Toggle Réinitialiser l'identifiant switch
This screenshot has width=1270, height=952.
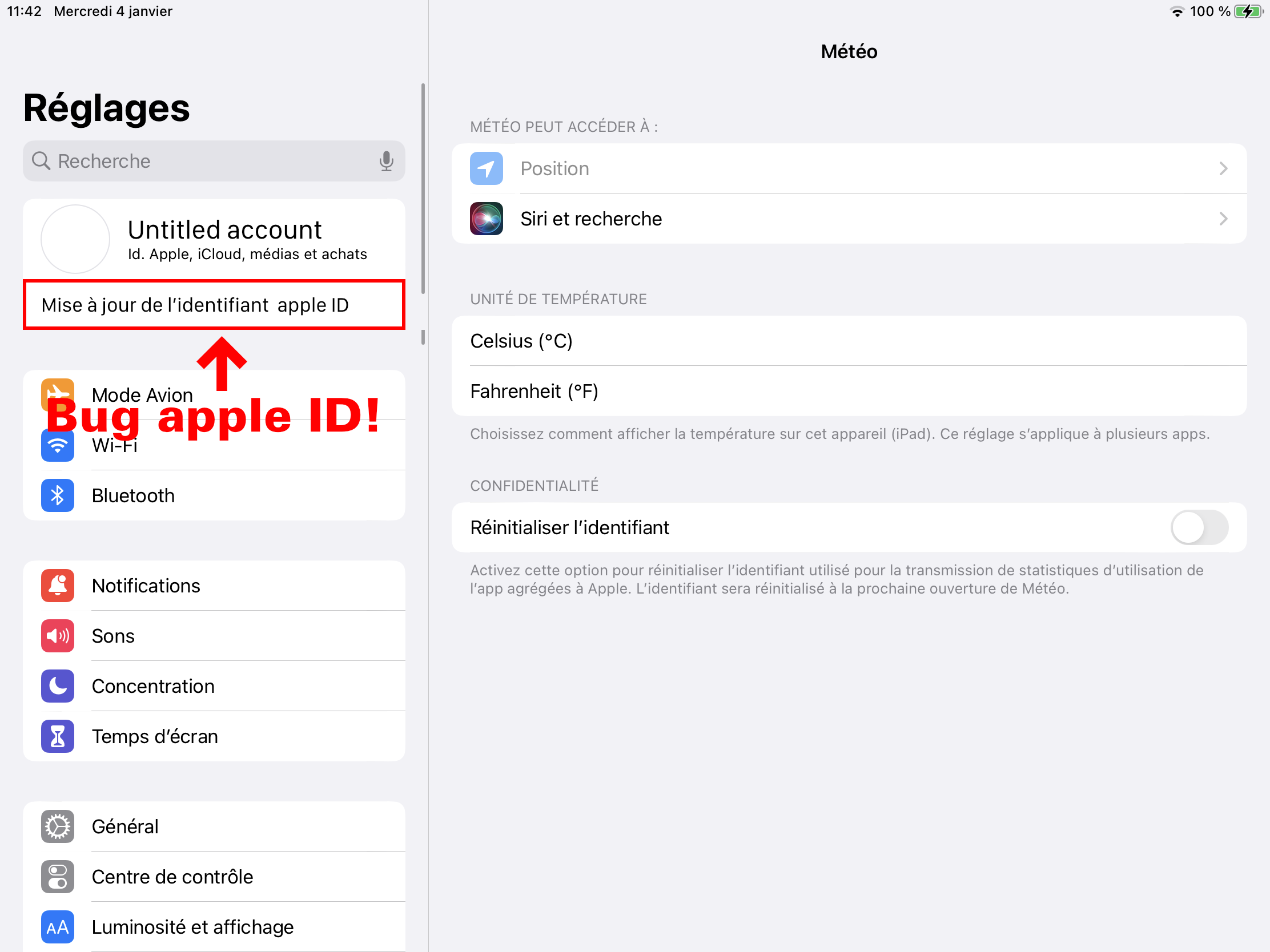pos(1199,527)
